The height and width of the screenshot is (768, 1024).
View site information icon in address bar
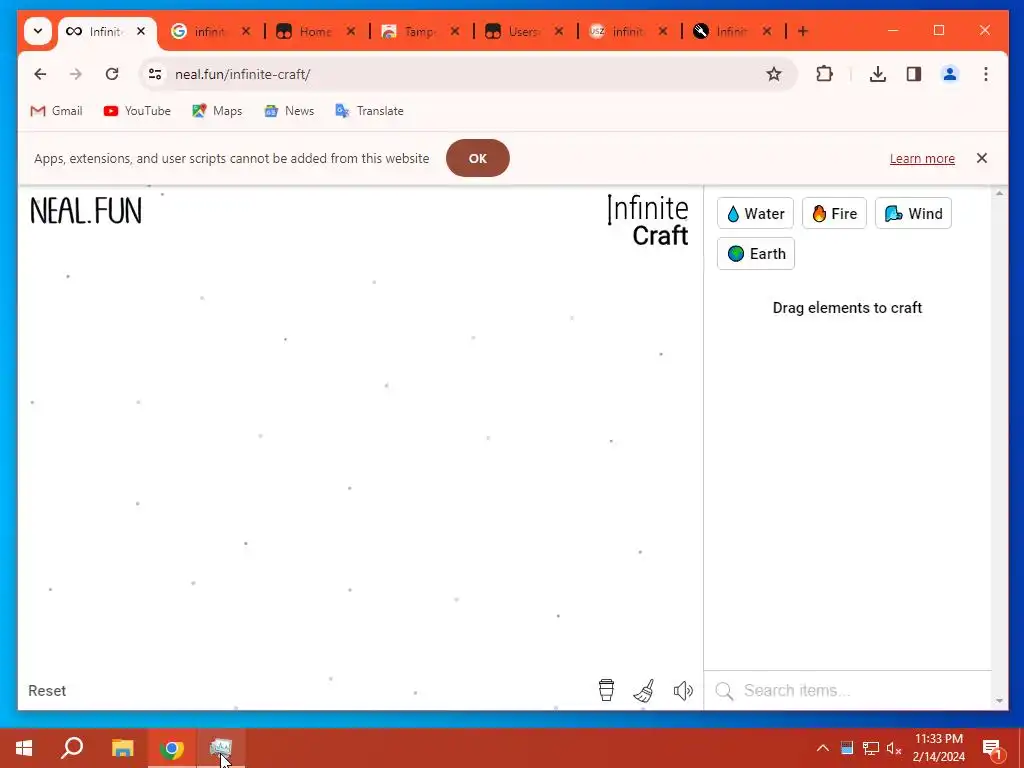coord(155,74)
